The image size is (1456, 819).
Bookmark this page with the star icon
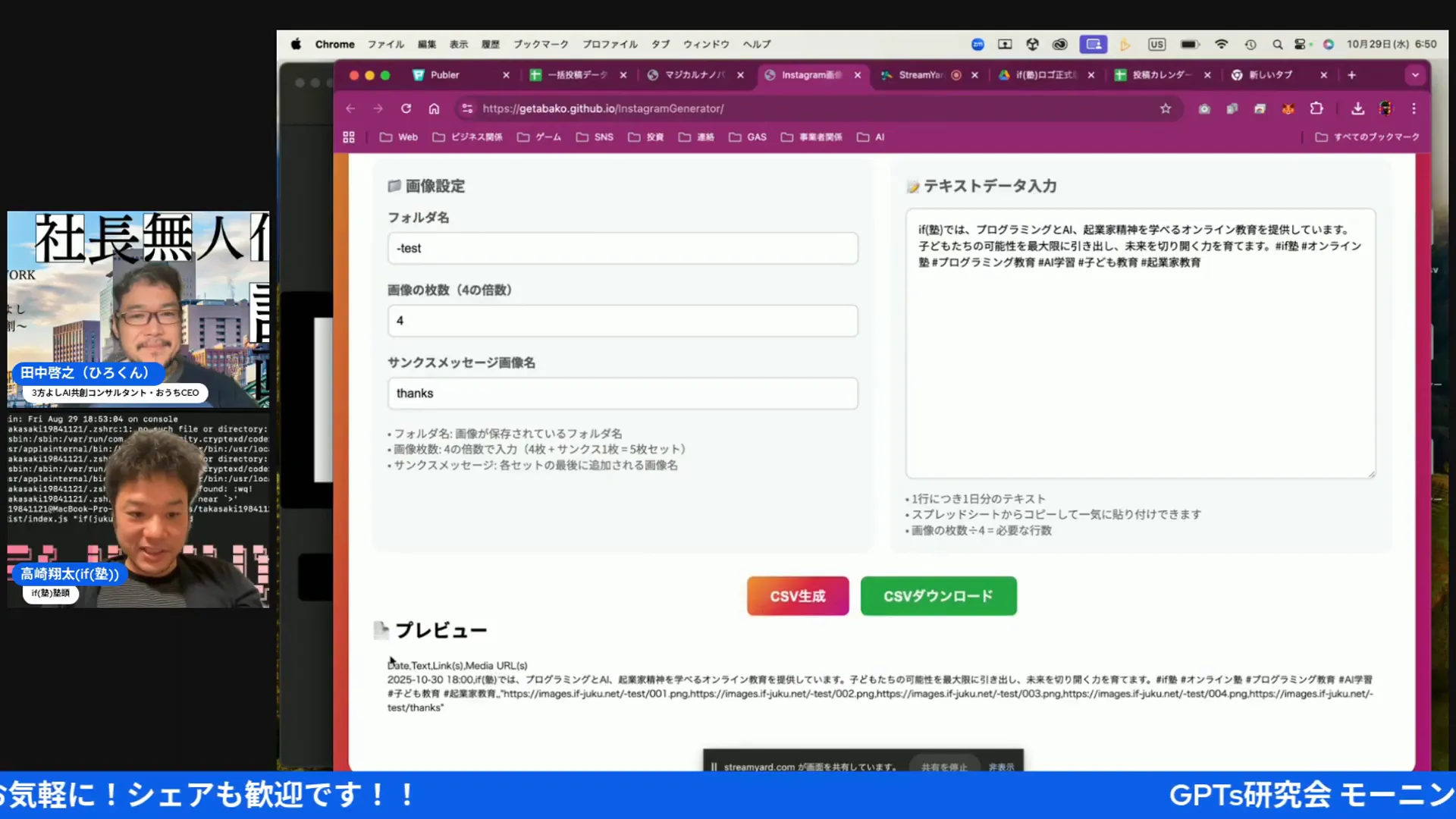(x=1166, y=108)
